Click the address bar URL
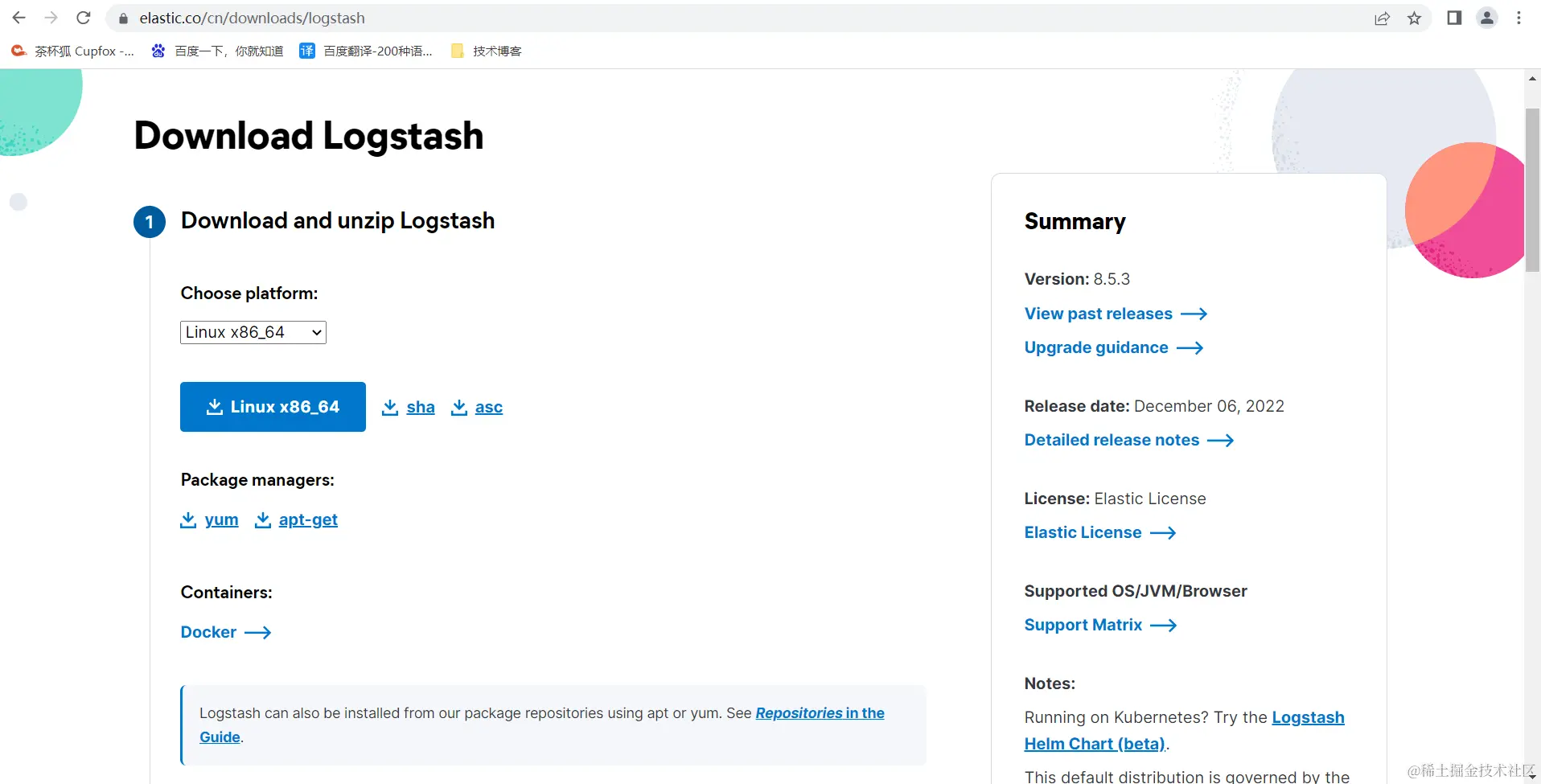The image size is (1541, 784). (x=253, y=18)
